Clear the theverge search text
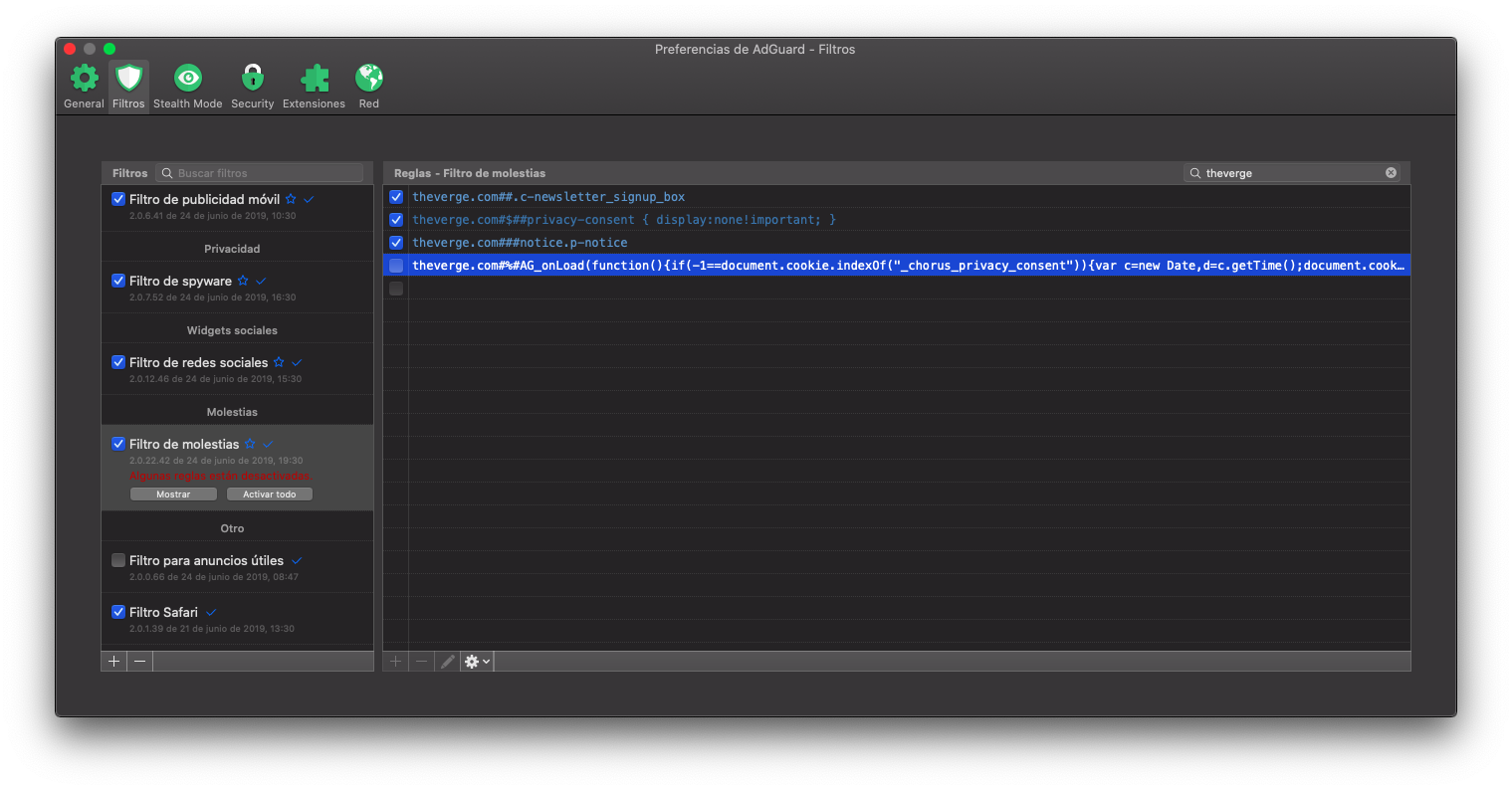The height and width of the screenshot is (790, 1512). (x=1391, y=173)
